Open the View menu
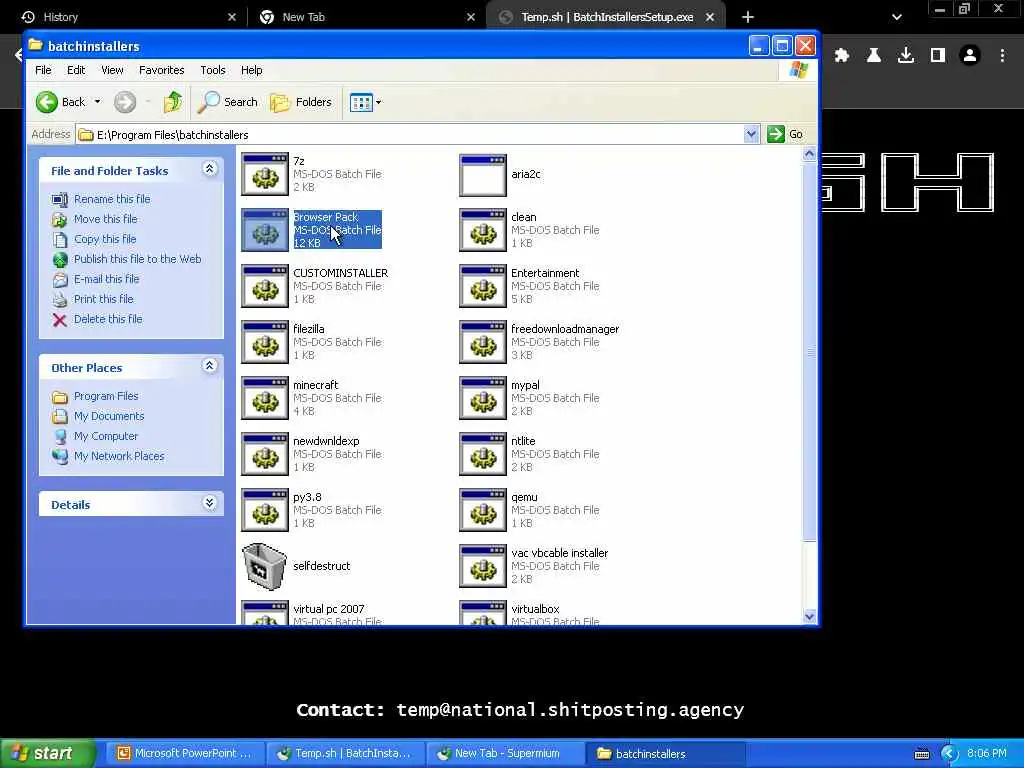Screen dimensions: 1024x768 pos(112,70)
